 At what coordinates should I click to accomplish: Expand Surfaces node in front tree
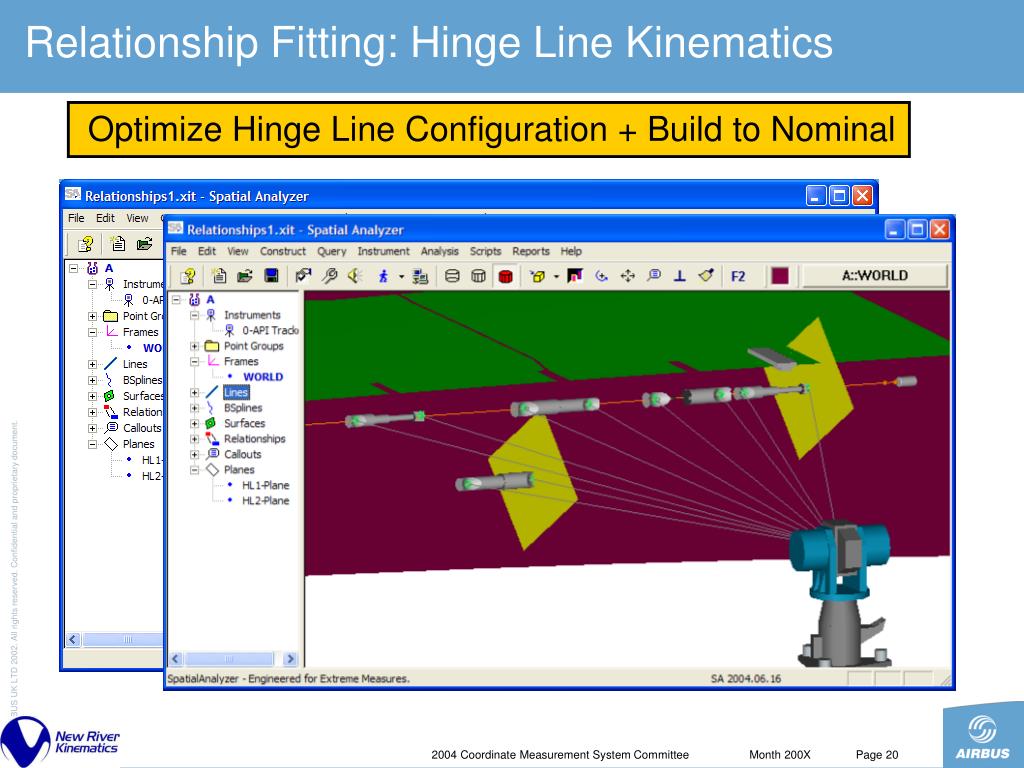pyautogui.click(x=194, y=423)
